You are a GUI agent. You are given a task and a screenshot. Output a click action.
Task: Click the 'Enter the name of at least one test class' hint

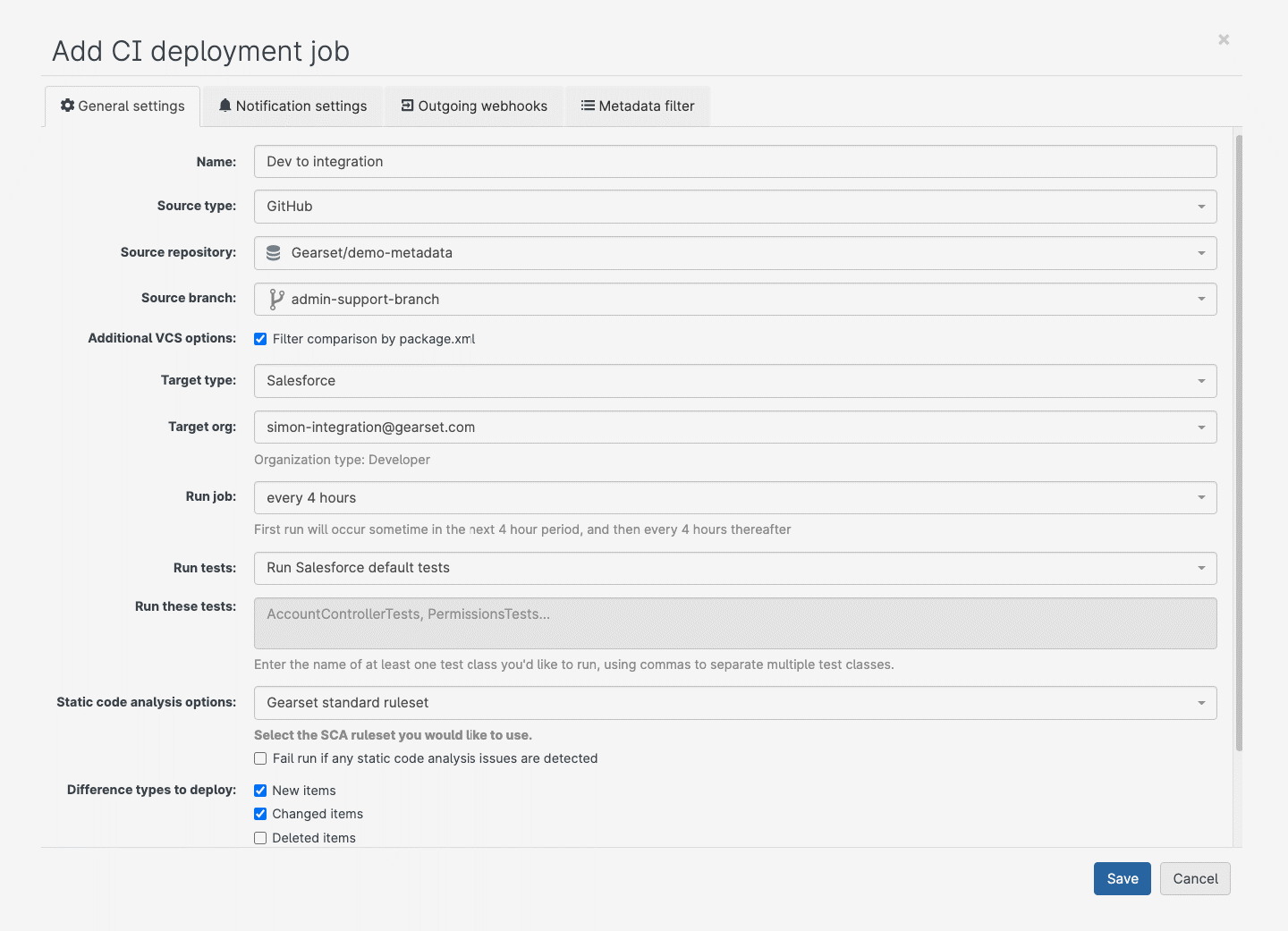pyautogui.click(x=574, y=664)
